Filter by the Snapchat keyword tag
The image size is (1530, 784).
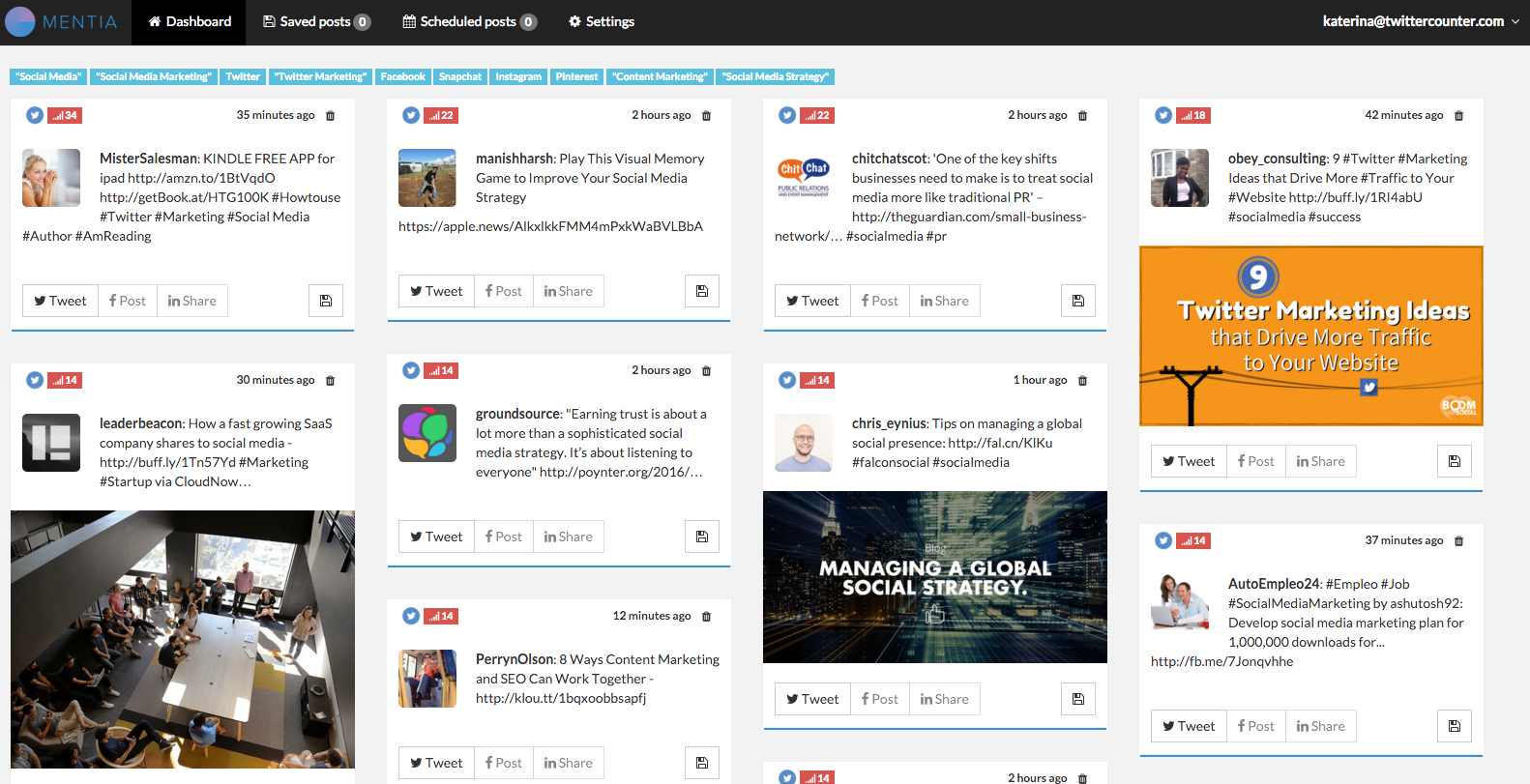coord(460,76)
